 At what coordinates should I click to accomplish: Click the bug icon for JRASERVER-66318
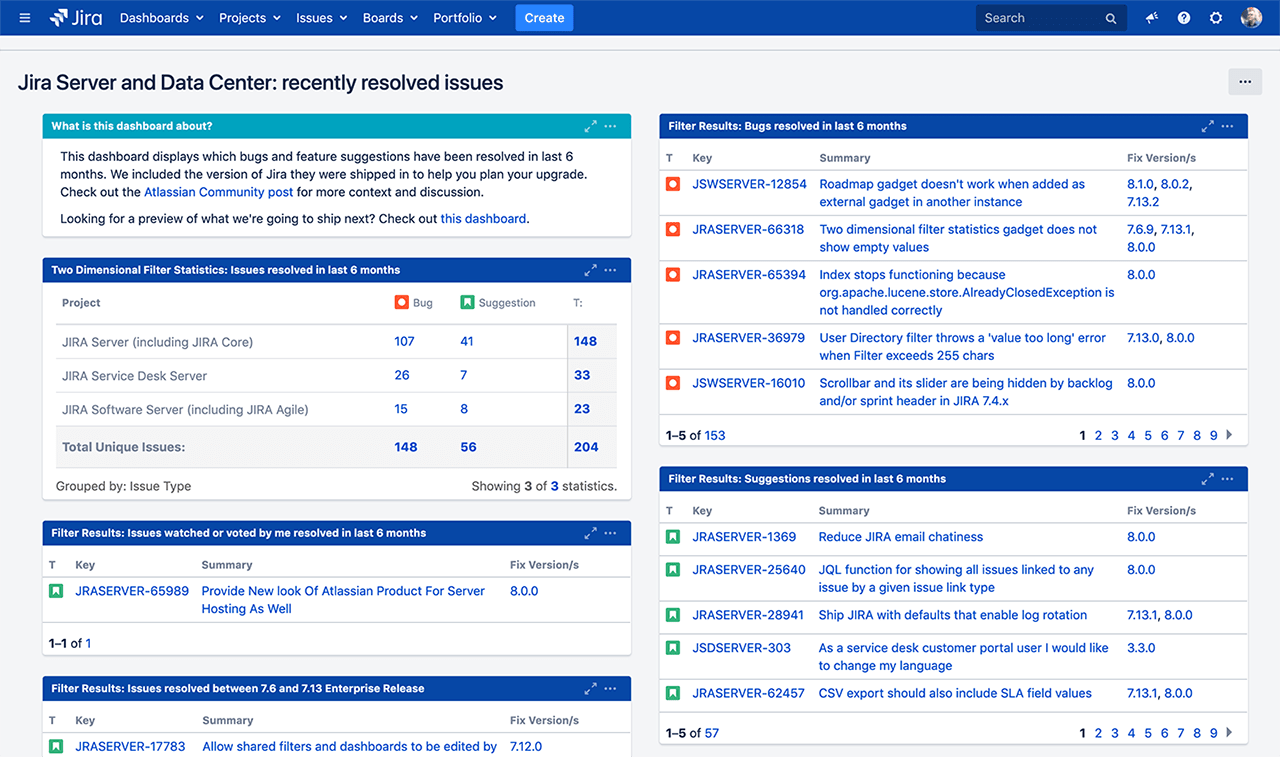pyautogui.click(x=673, y=229)
